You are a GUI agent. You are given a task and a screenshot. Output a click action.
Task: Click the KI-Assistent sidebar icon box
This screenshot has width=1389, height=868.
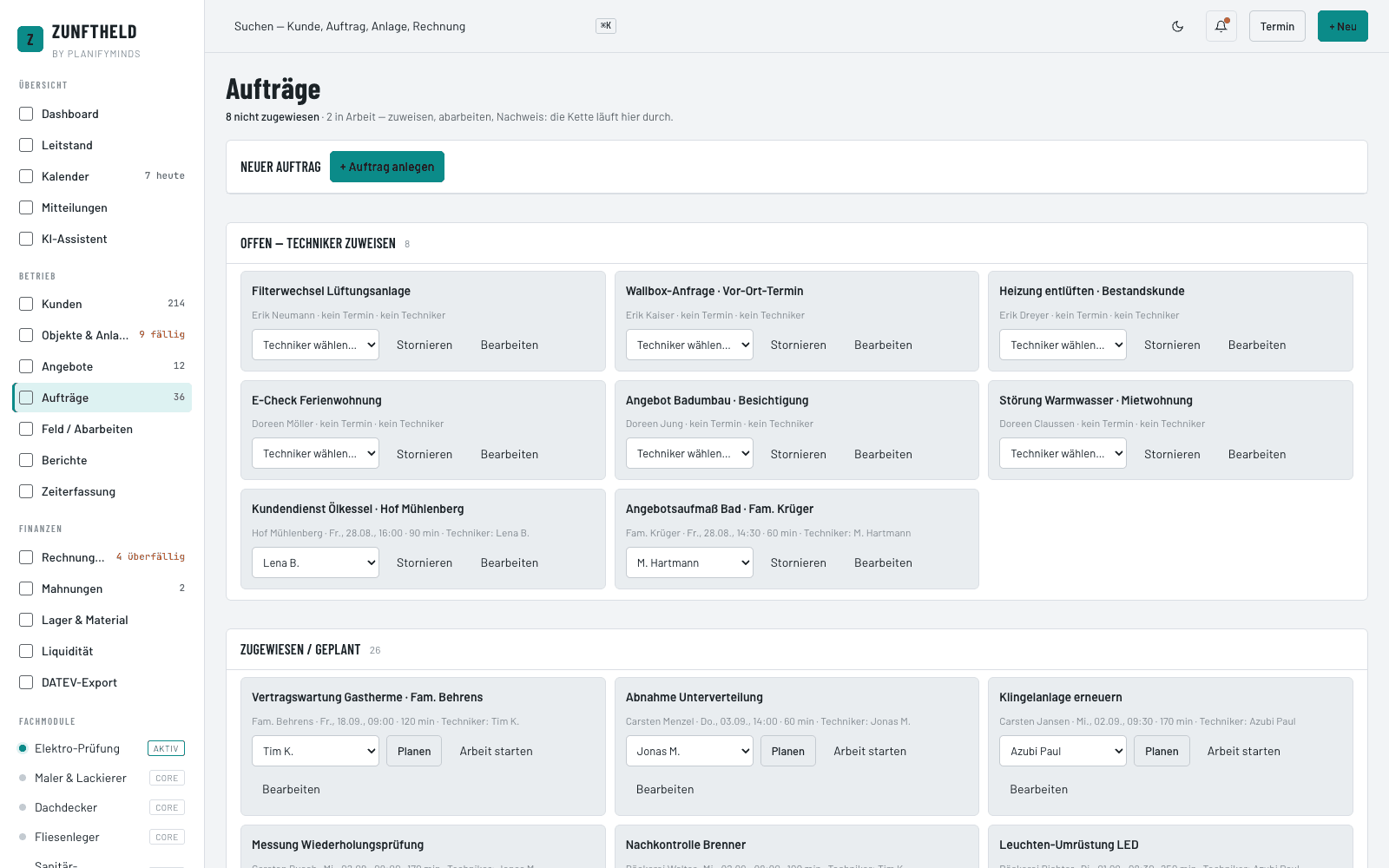tap(26, 239)
